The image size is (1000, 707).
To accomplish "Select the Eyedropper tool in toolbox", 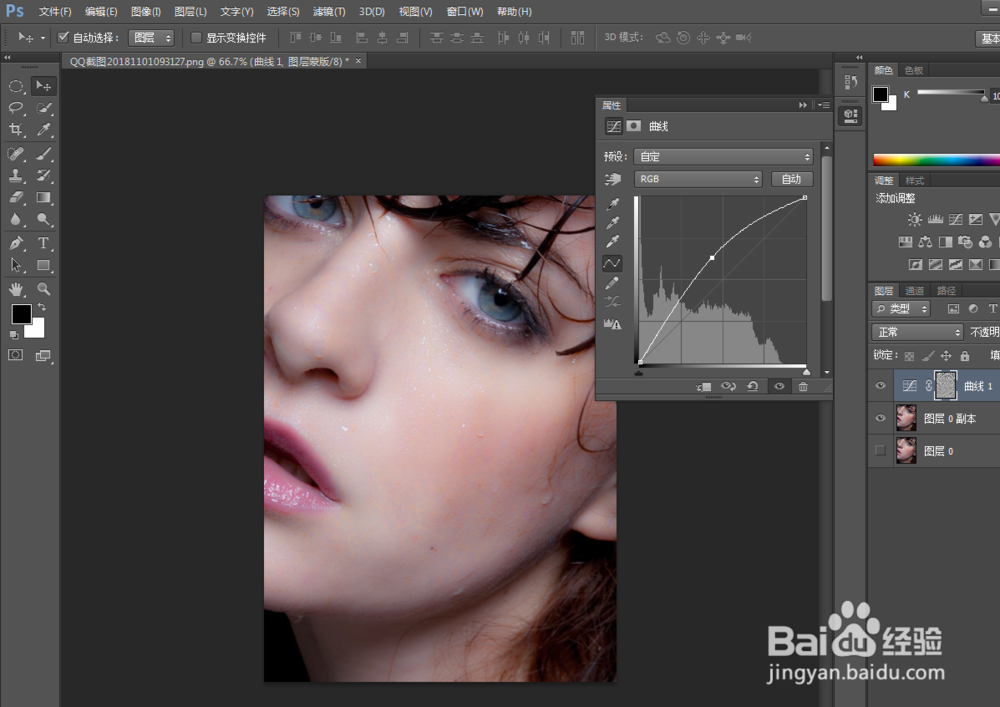I will coord(43,129).
